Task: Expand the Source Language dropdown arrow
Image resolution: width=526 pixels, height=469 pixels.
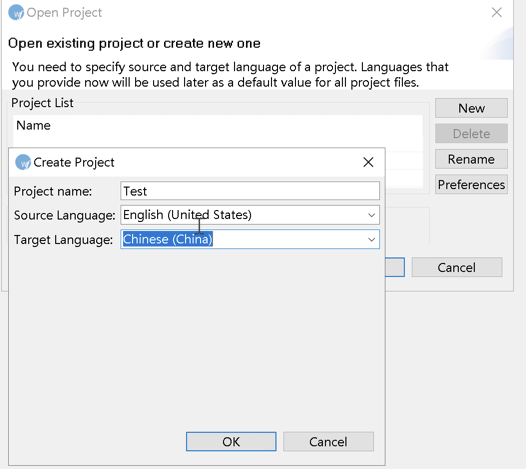Action: pos(371,215)
